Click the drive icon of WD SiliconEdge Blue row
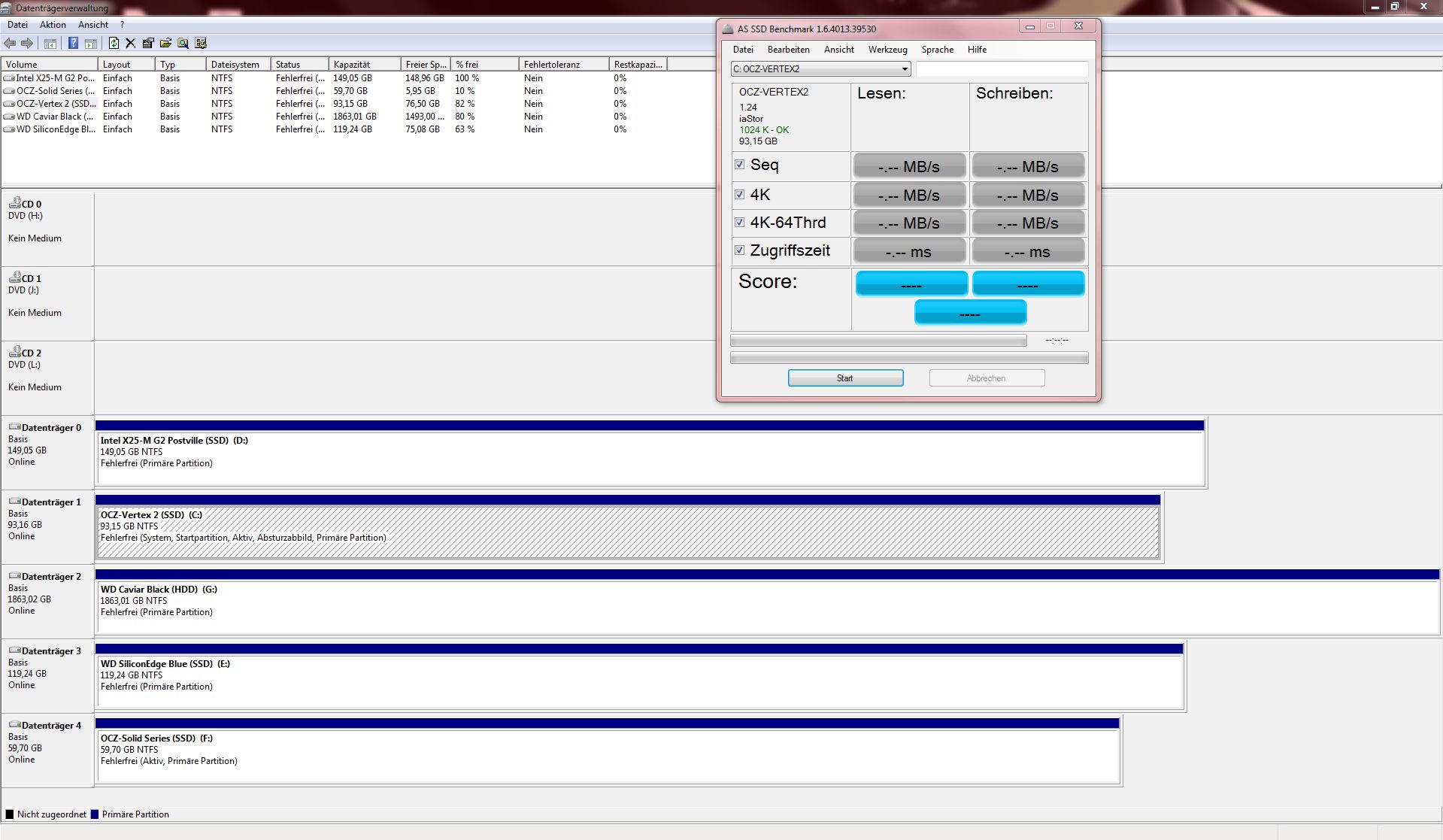1443x840 pixels. 9,129
